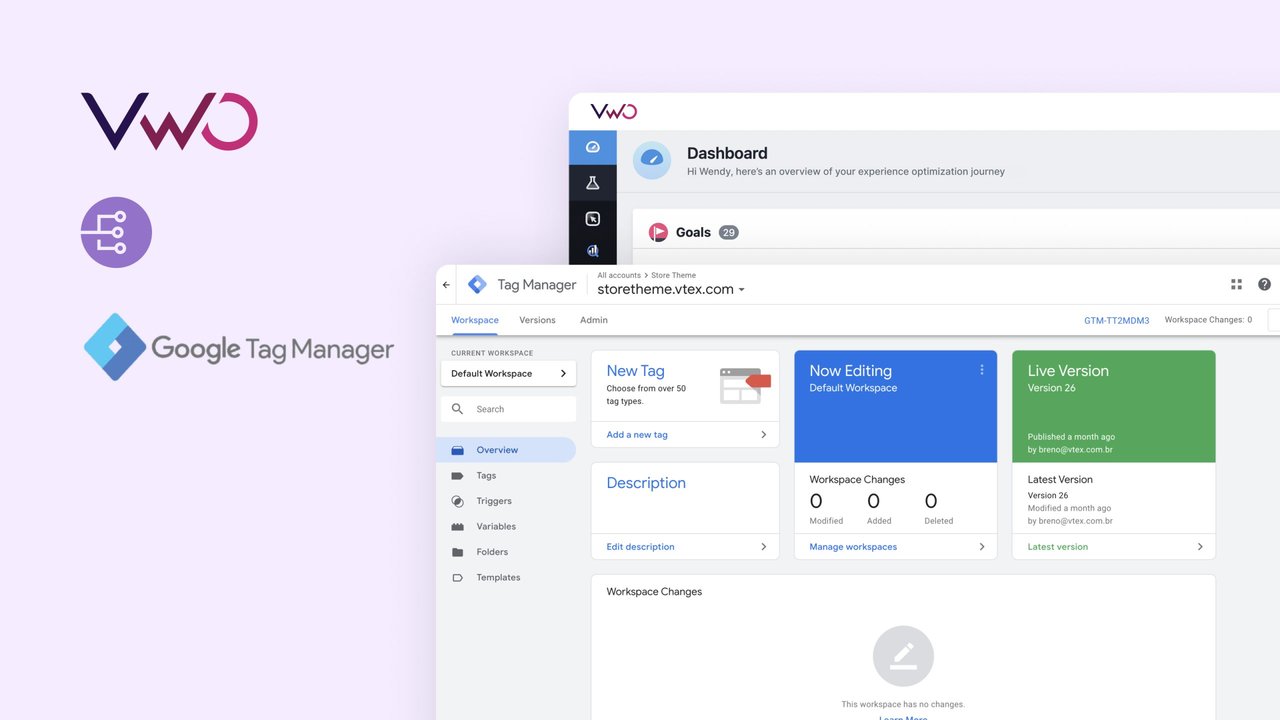Viewport: 1280px width, 720px height.
Task: Click 'This workspace has no changes.' text
Action: click(x=903, y=704)
